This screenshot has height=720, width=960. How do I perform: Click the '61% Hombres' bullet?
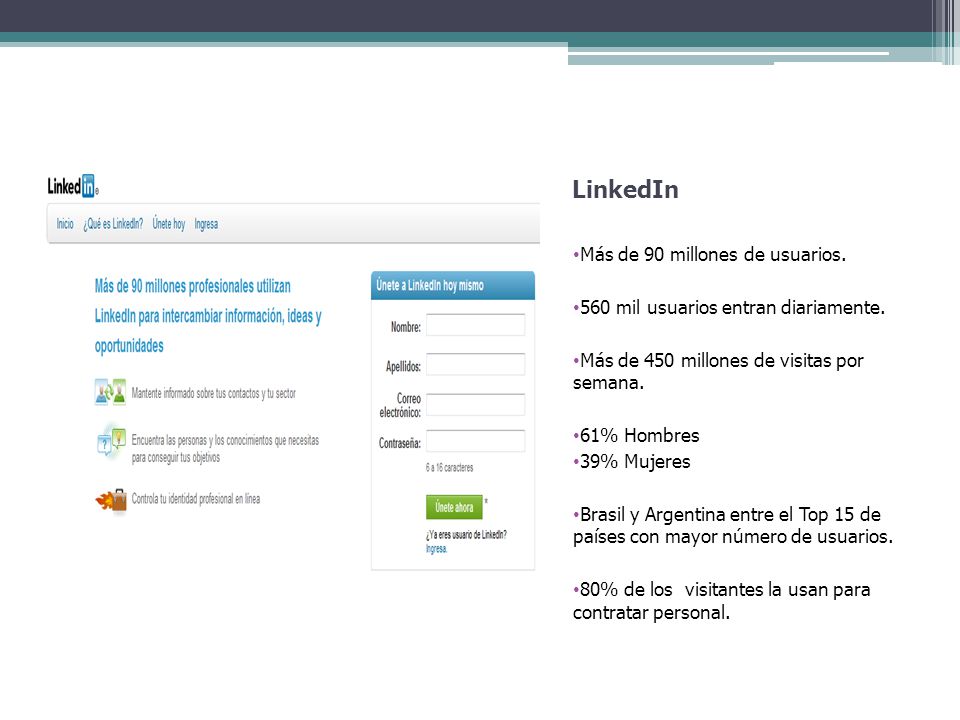[x=636, y=435]
